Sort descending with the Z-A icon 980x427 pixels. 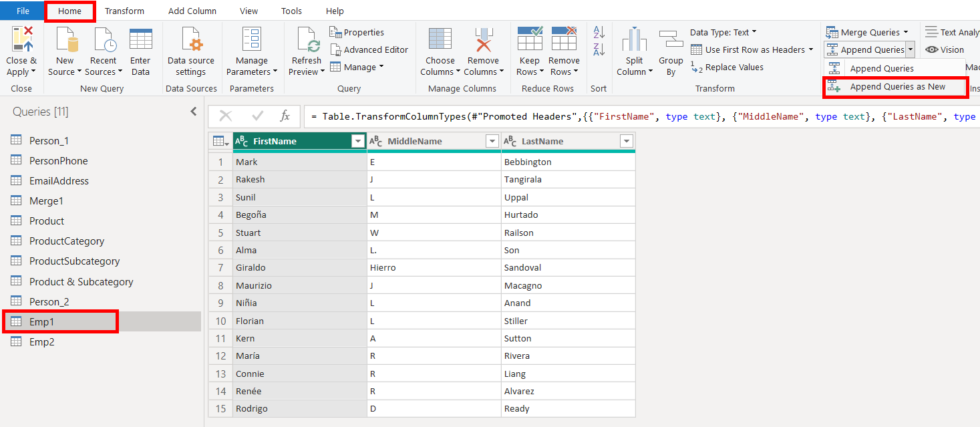(x=599, y=50)
